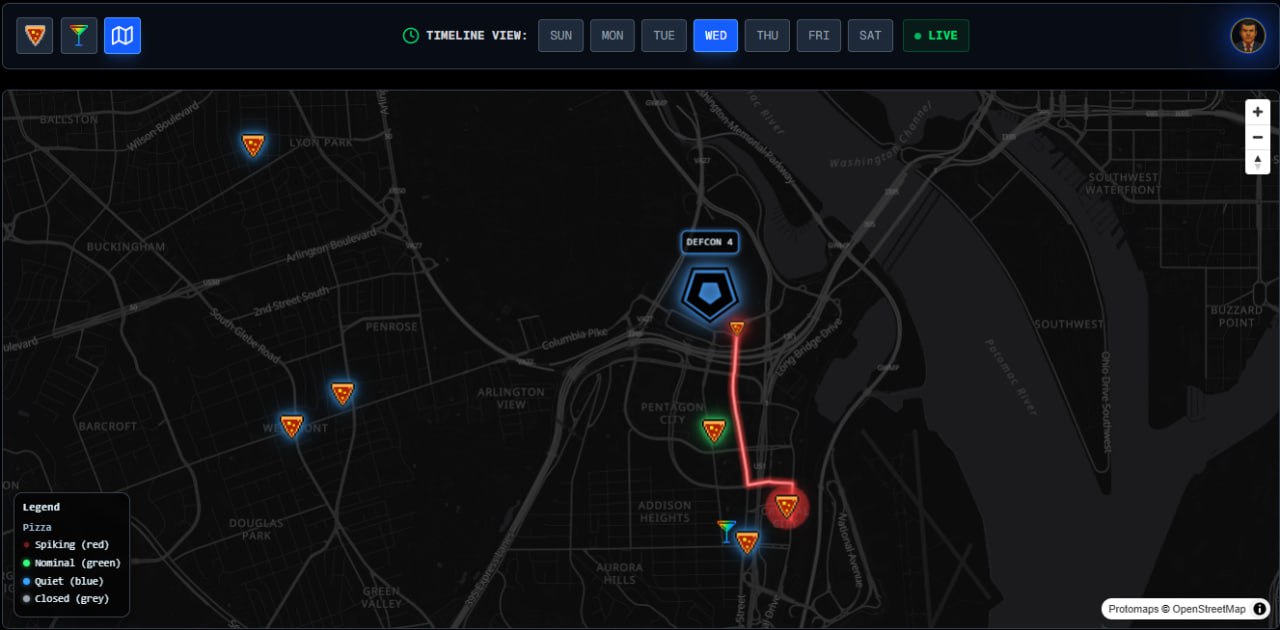Switch timeline to SUN
The image size is (1280, 630).
561,36
